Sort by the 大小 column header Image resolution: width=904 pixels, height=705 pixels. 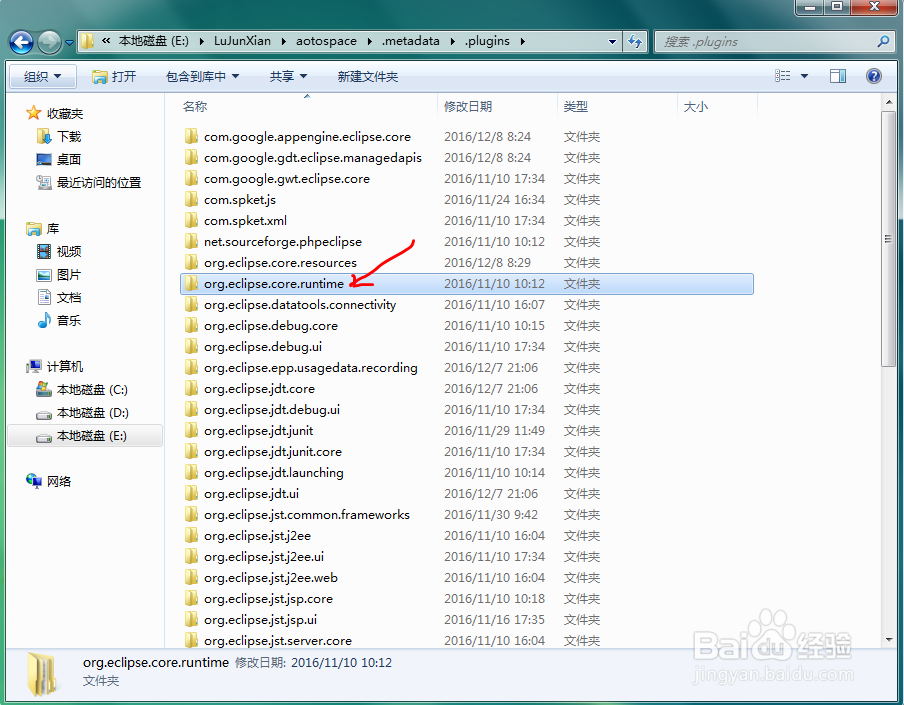click(695, 107)
